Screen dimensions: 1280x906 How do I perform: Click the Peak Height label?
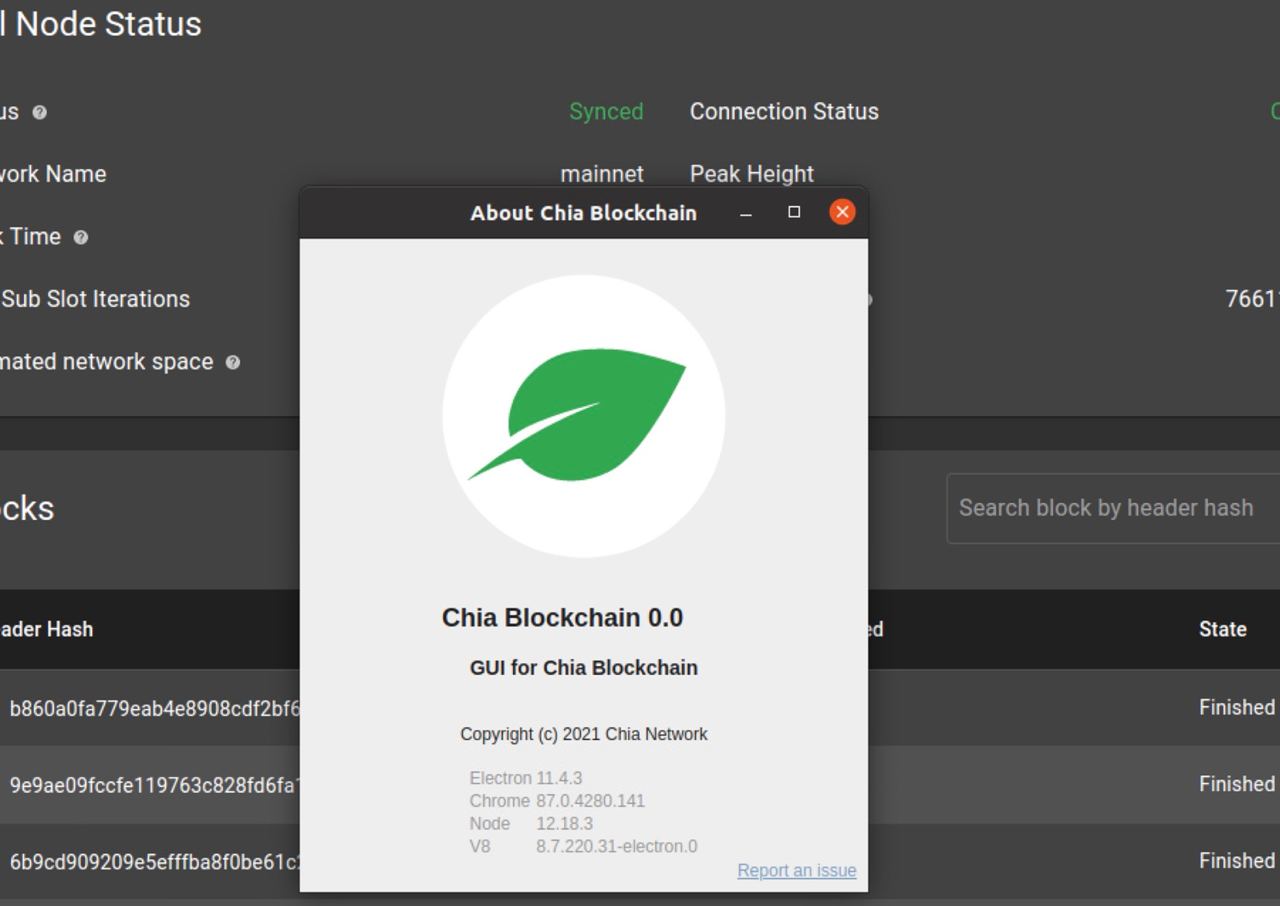[752, 174]
